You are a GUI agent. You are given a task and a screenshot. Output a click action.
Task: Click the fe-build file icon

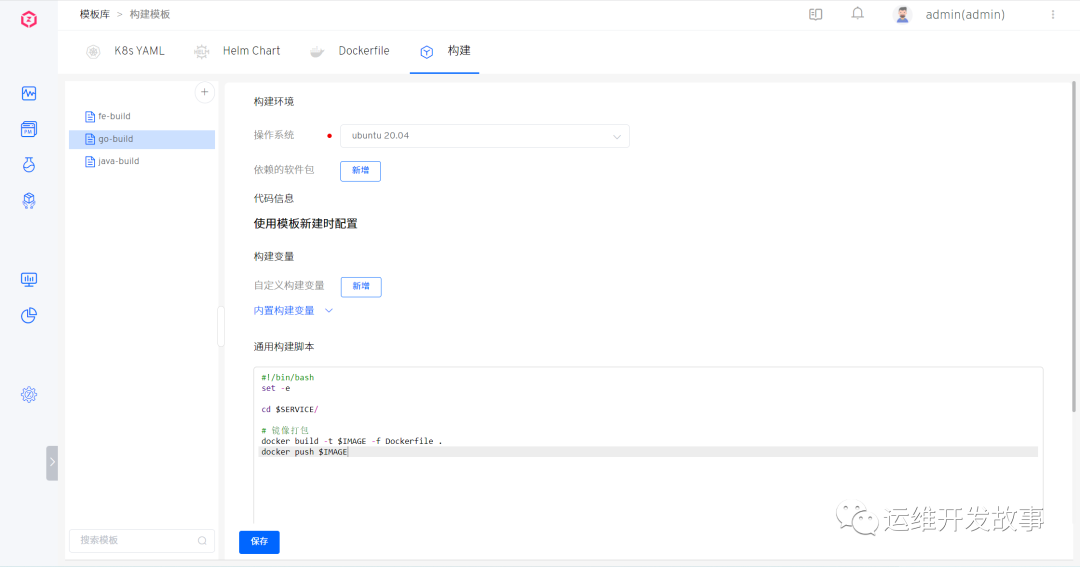pos(90,116)
